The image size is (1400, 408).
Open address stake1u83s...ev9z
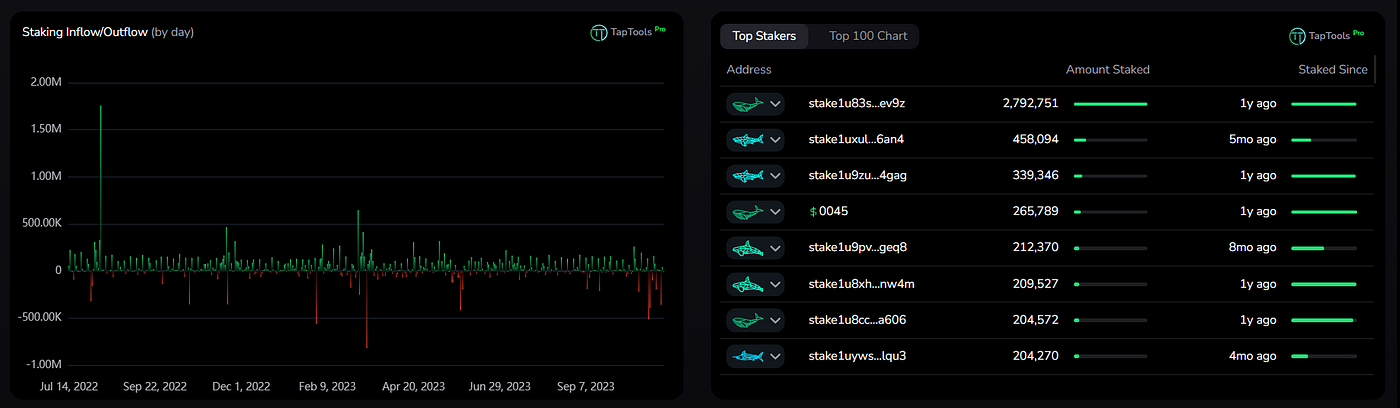[x=857, y=103]
